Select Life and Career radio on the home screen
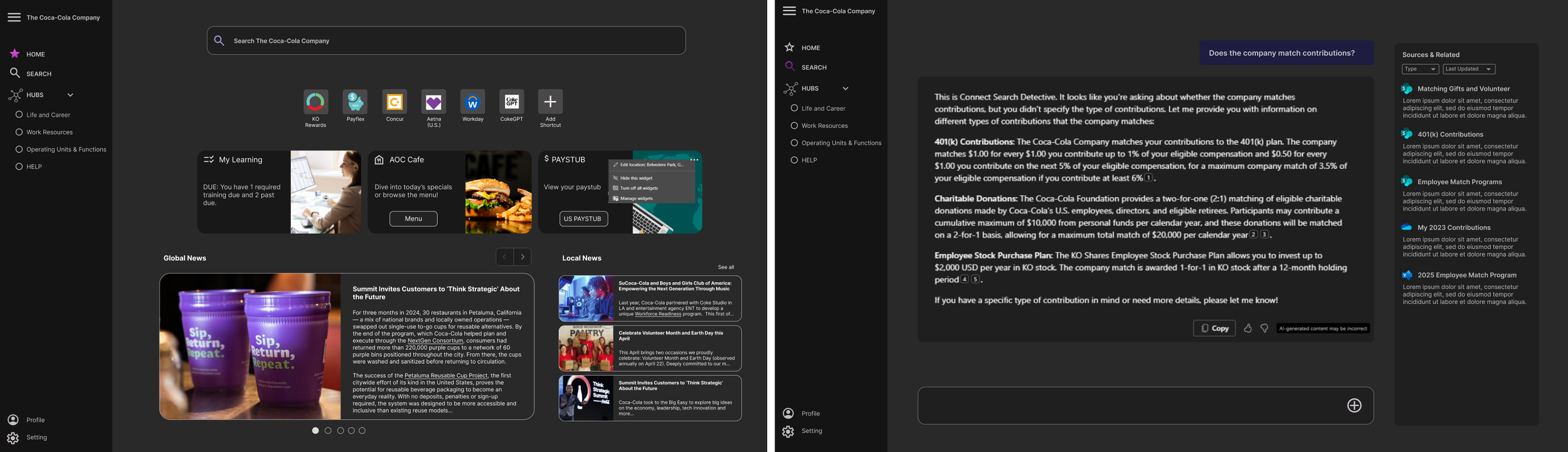The image size is (1568, 452). (x=19, y=115)
